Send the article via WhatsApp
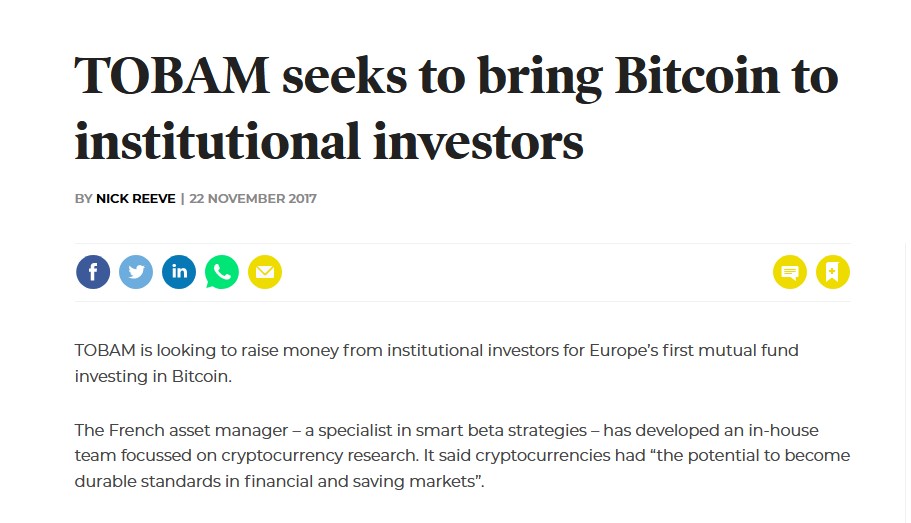Viewport: 911px width, 523px height. (x=222, y=272)
